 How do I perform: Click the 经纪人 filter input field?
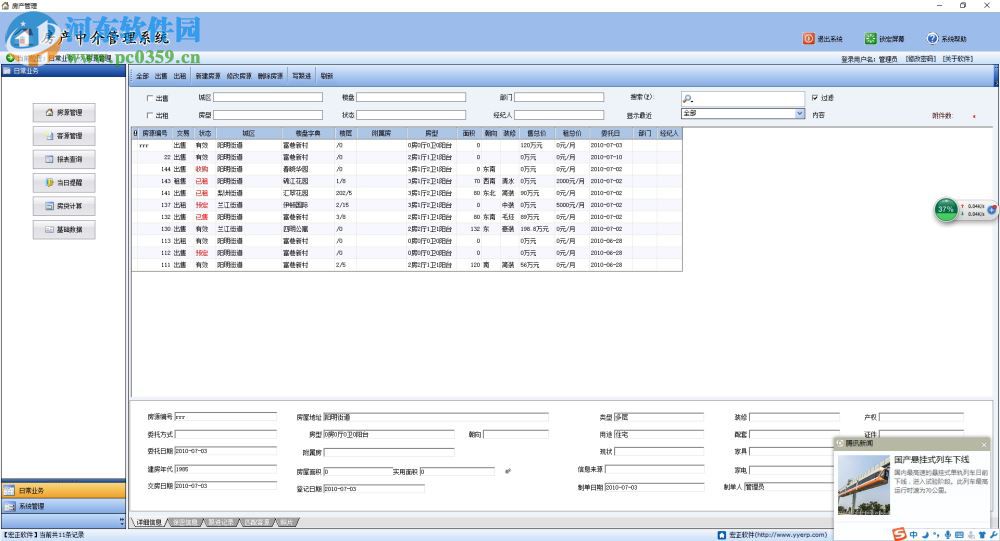(x=559, y=115)
